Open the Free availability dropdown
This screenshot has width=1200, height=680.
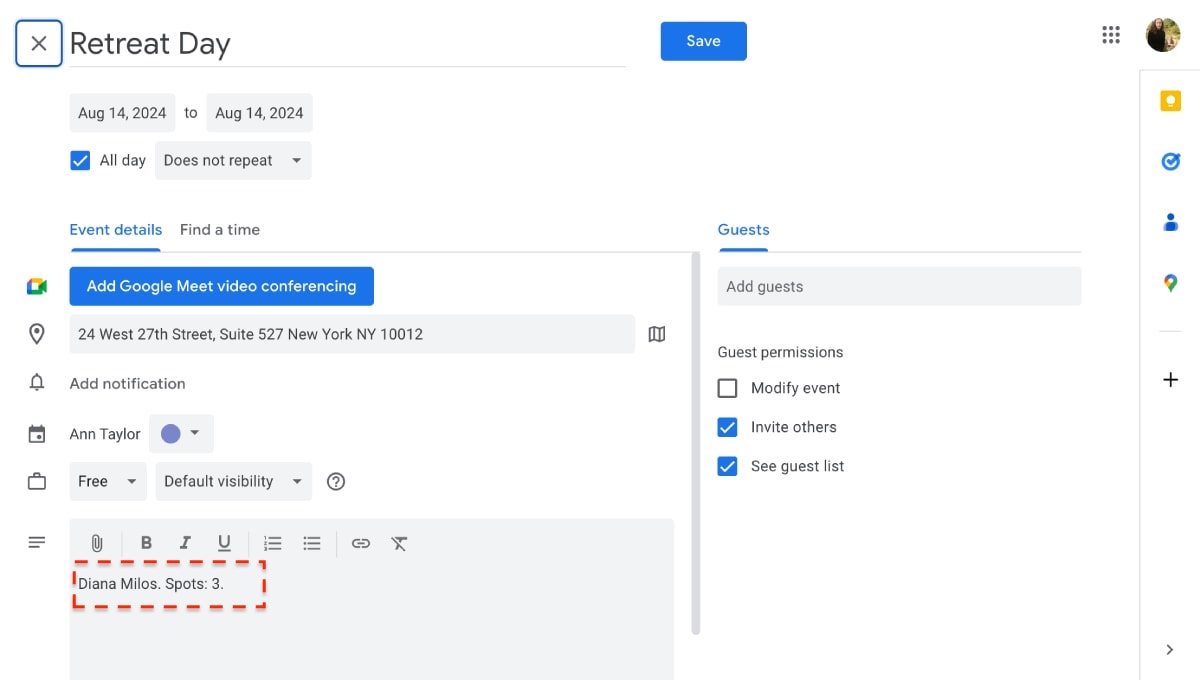point(108,482)
